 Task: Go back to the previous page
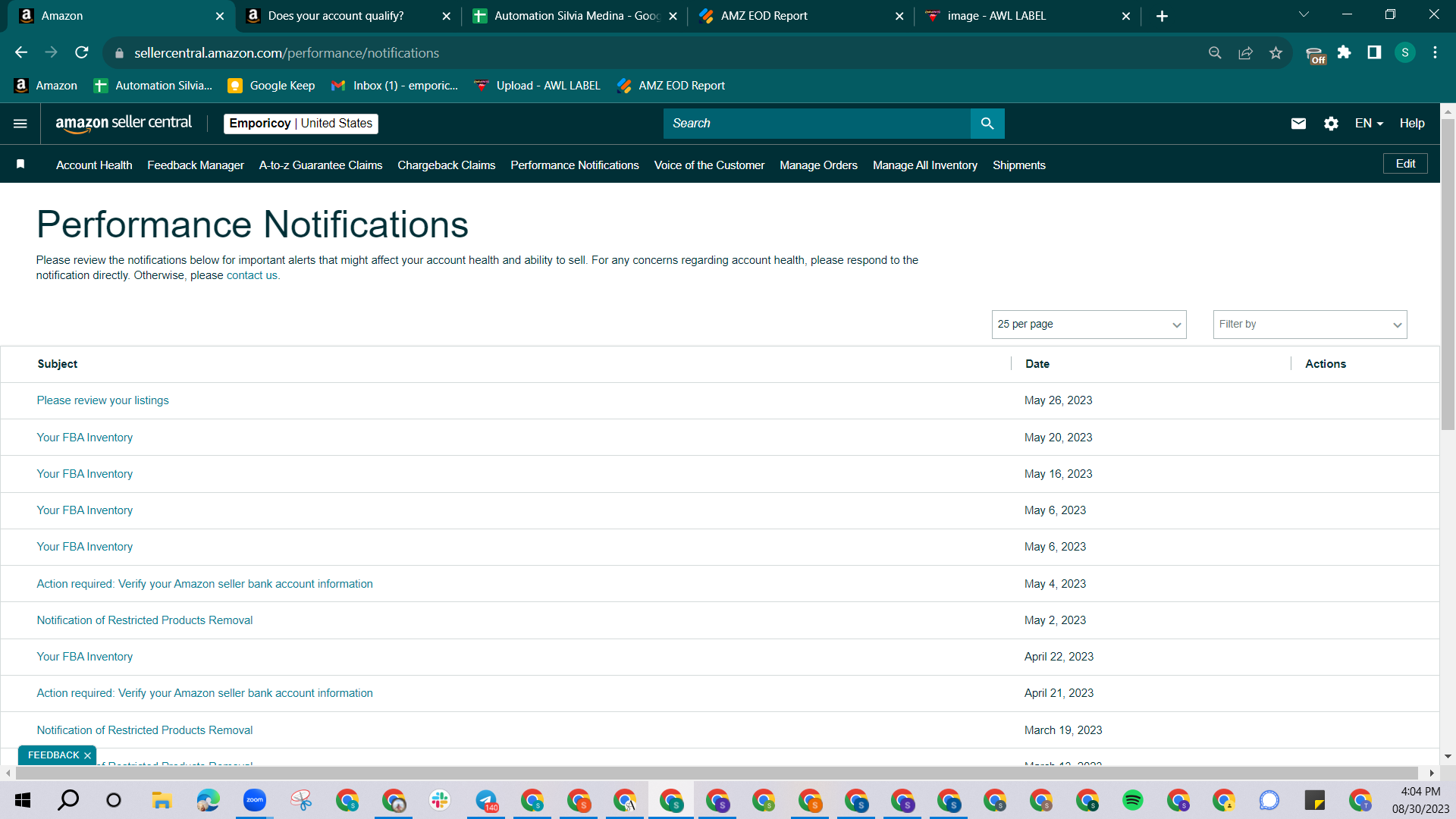coord(21,52)
